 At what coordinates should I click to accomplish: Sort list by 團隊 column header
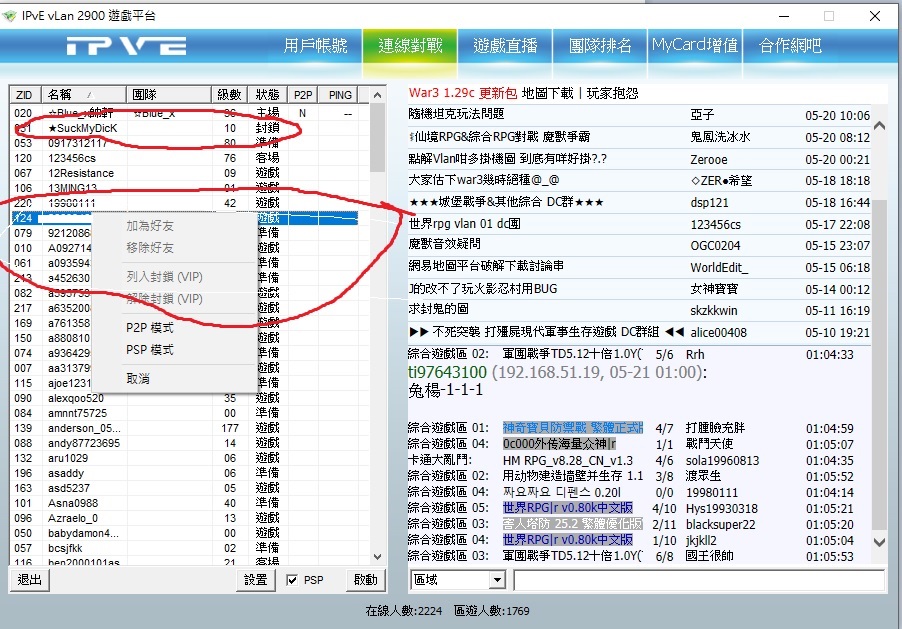[x=169, y=94]
